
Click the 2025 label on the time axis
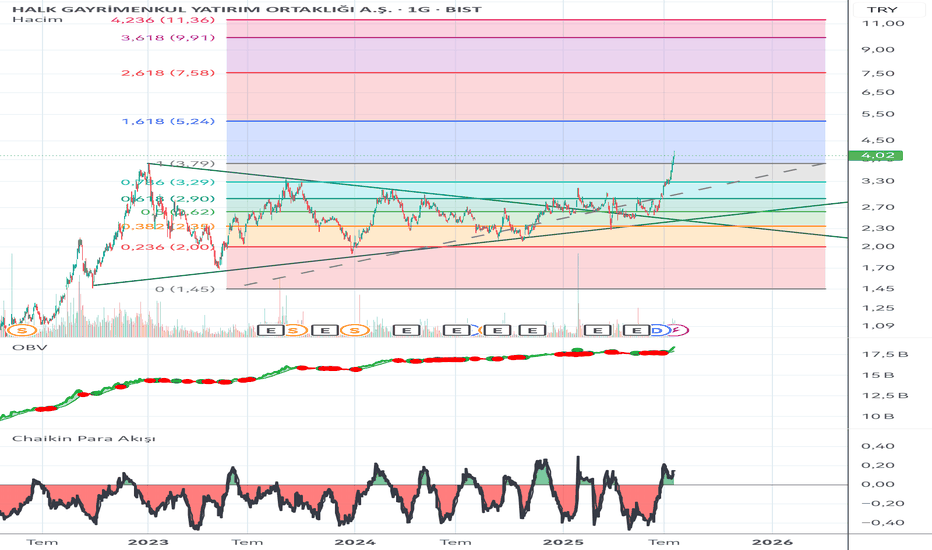coord(563,542)
